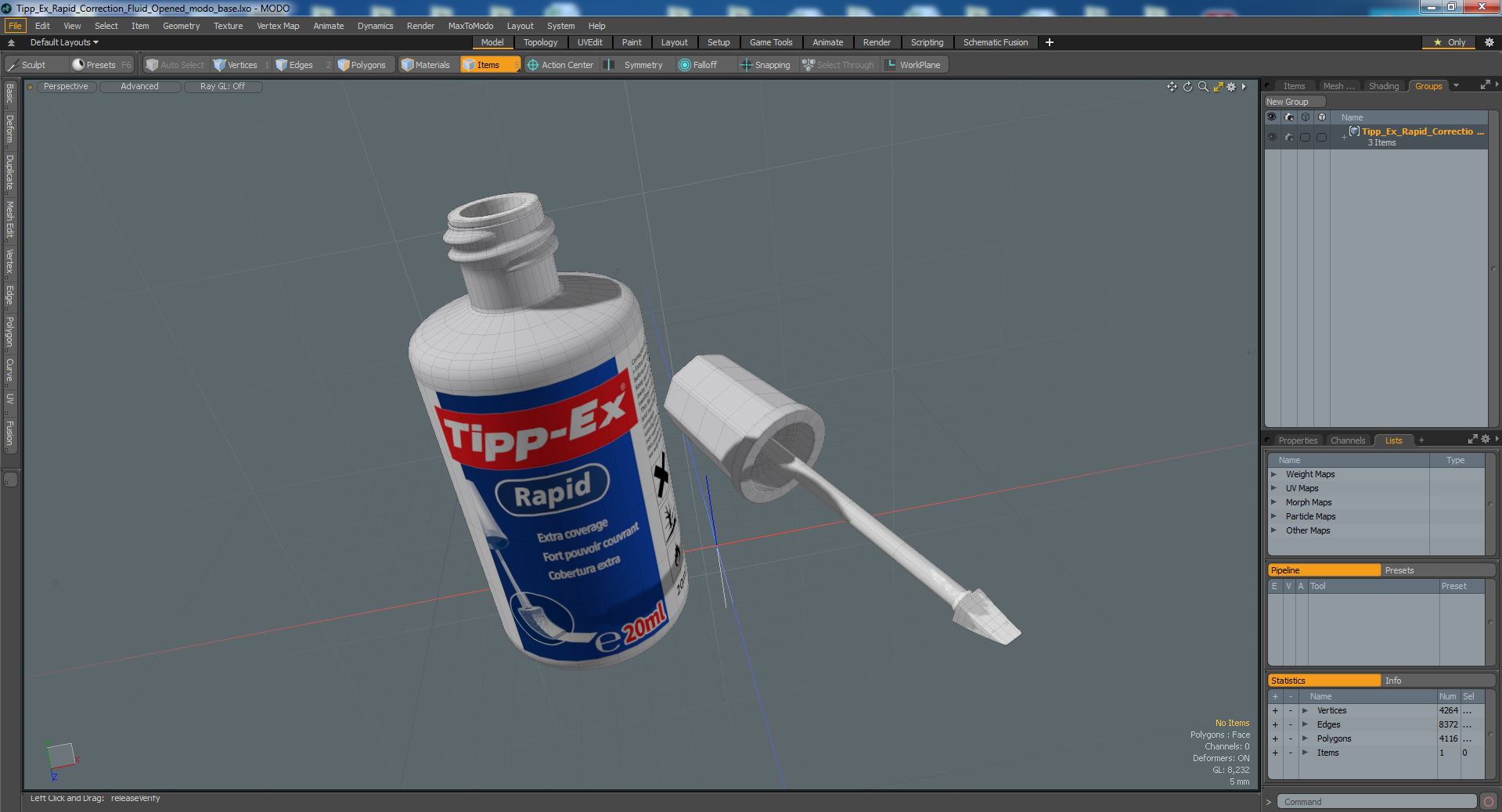This screenshot has width=1502, height=812.
Task: Click the star Only button
Action: click(1450, 42)
